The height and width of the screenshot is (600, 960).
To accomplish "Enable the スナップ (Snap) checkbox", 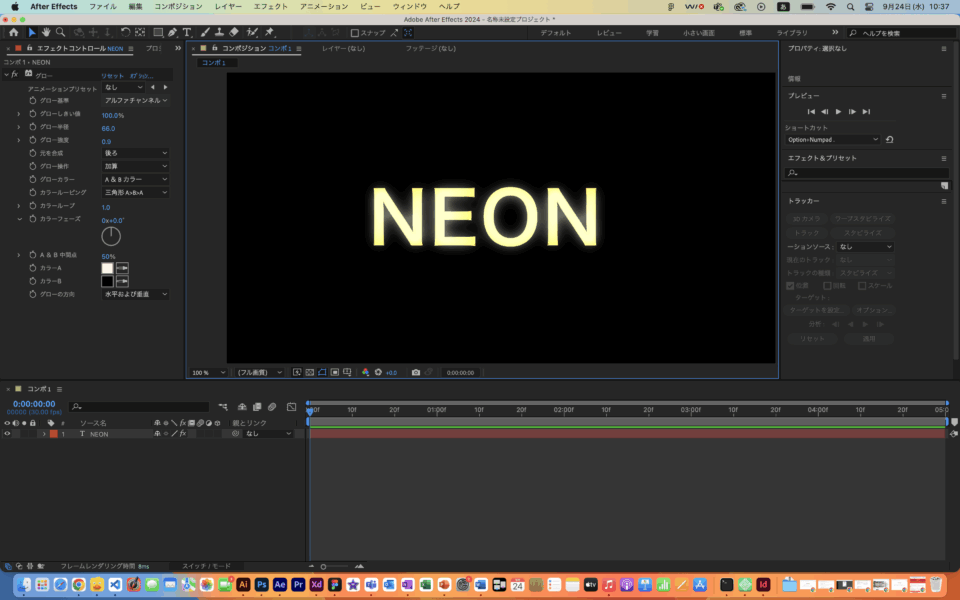I will (x=355, y=33).
